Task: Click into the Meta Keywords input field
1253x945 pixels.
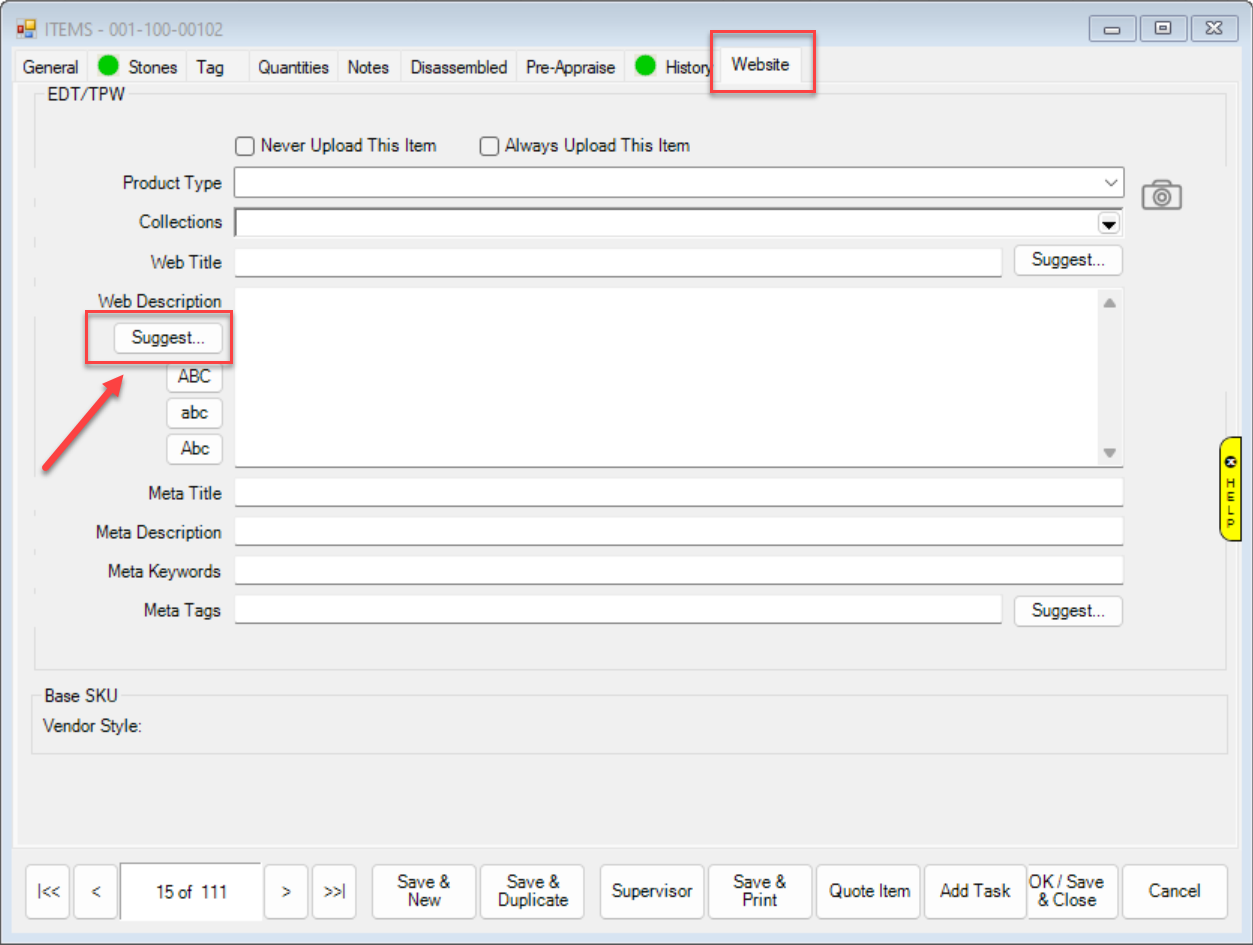Action: pos(678,571)
